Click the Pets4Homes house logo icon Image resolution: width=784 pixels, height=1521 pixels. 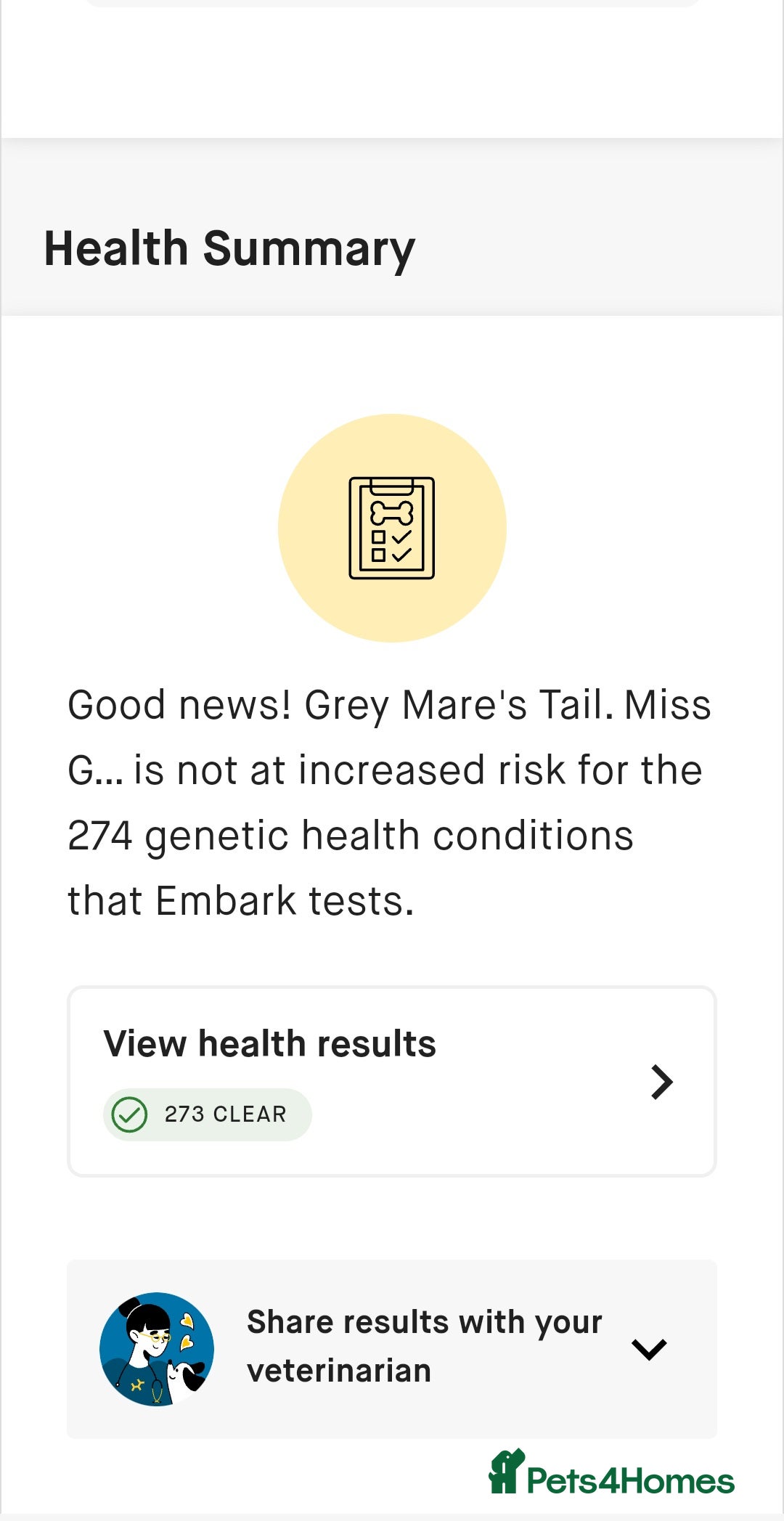pyautogui.click(x=506, y=1472)
